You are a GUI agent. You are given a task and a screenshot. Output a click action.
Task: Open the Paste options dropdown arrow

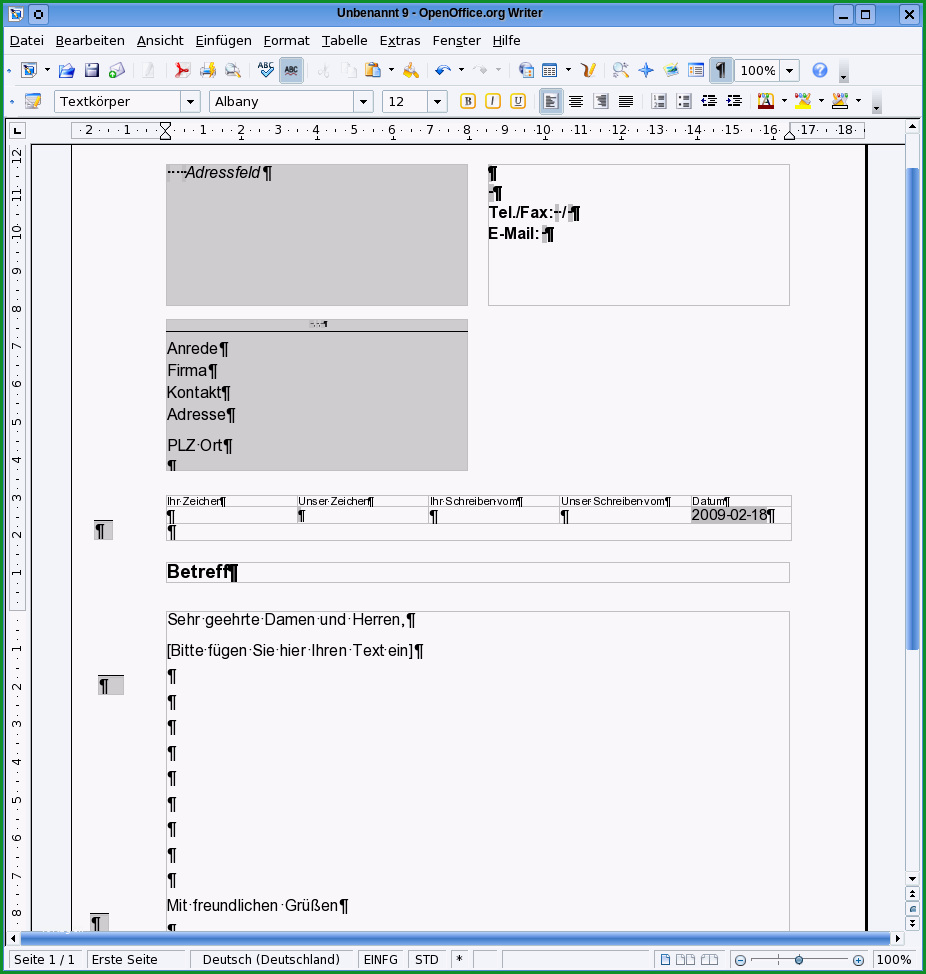click(x=391, y=70)
